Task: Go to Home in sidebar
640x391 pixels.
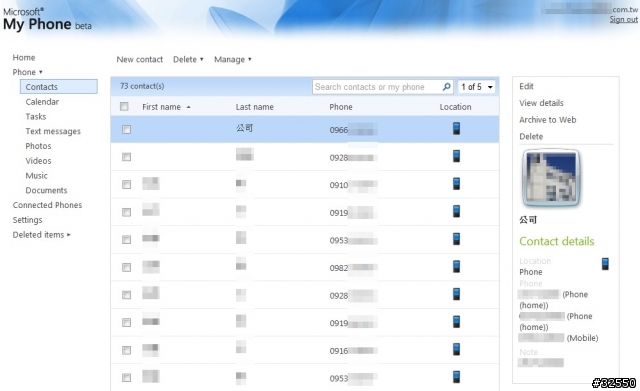Action: 24,58
